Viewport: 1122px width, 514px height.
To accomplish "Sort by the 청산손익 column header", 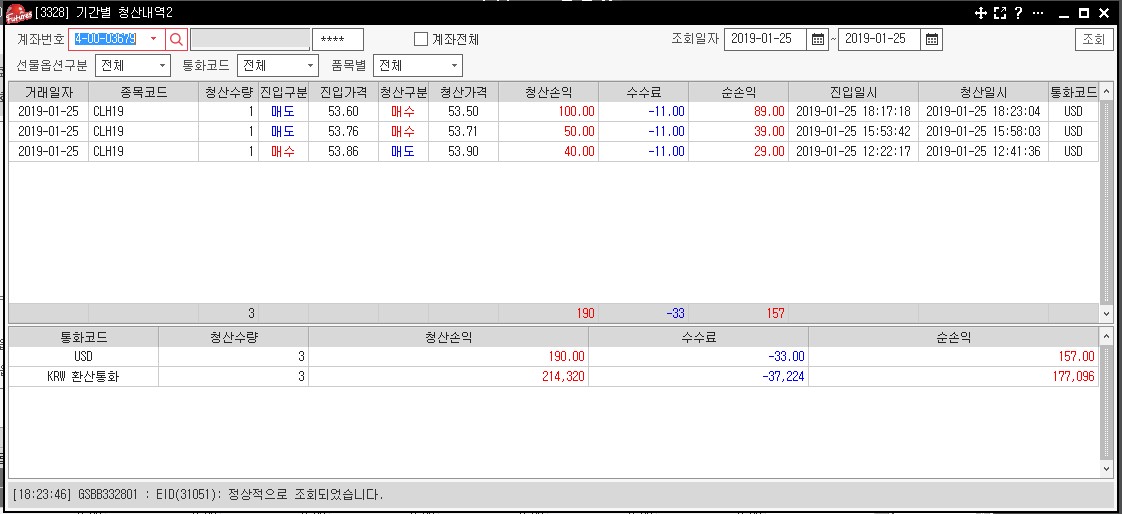I will (x=548, y=91).
